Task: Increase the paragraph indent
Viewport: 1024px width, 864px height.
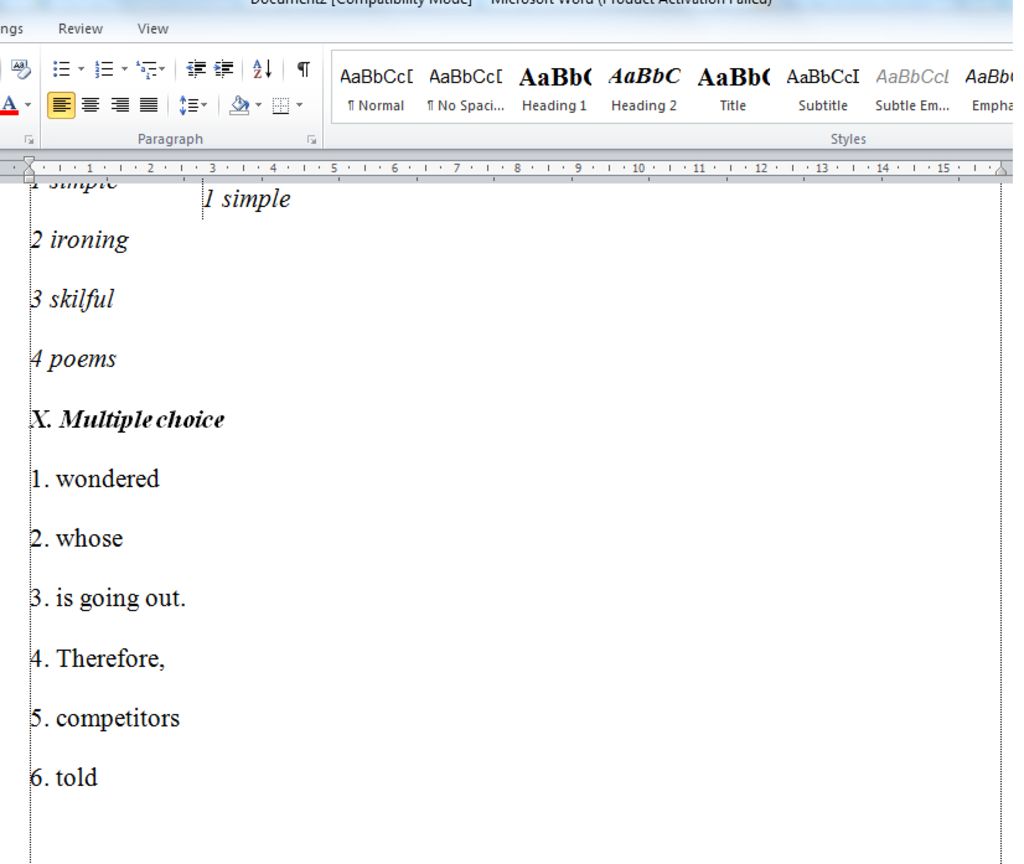Action: 223,69
